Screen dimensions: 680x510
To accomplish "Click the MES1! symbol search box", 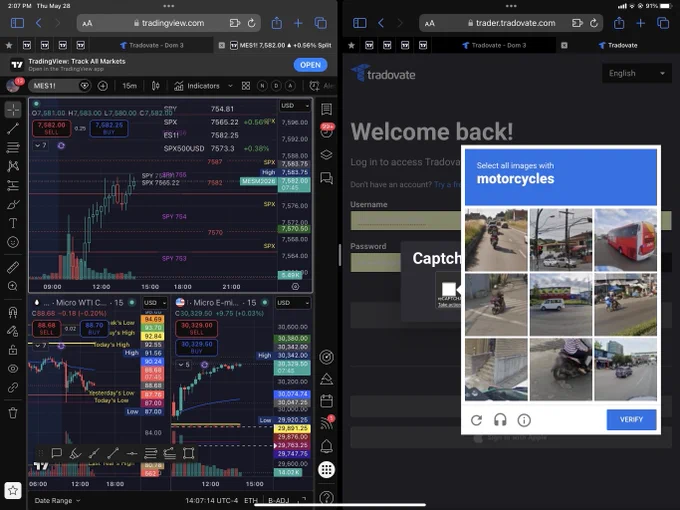I will point(54,86).
